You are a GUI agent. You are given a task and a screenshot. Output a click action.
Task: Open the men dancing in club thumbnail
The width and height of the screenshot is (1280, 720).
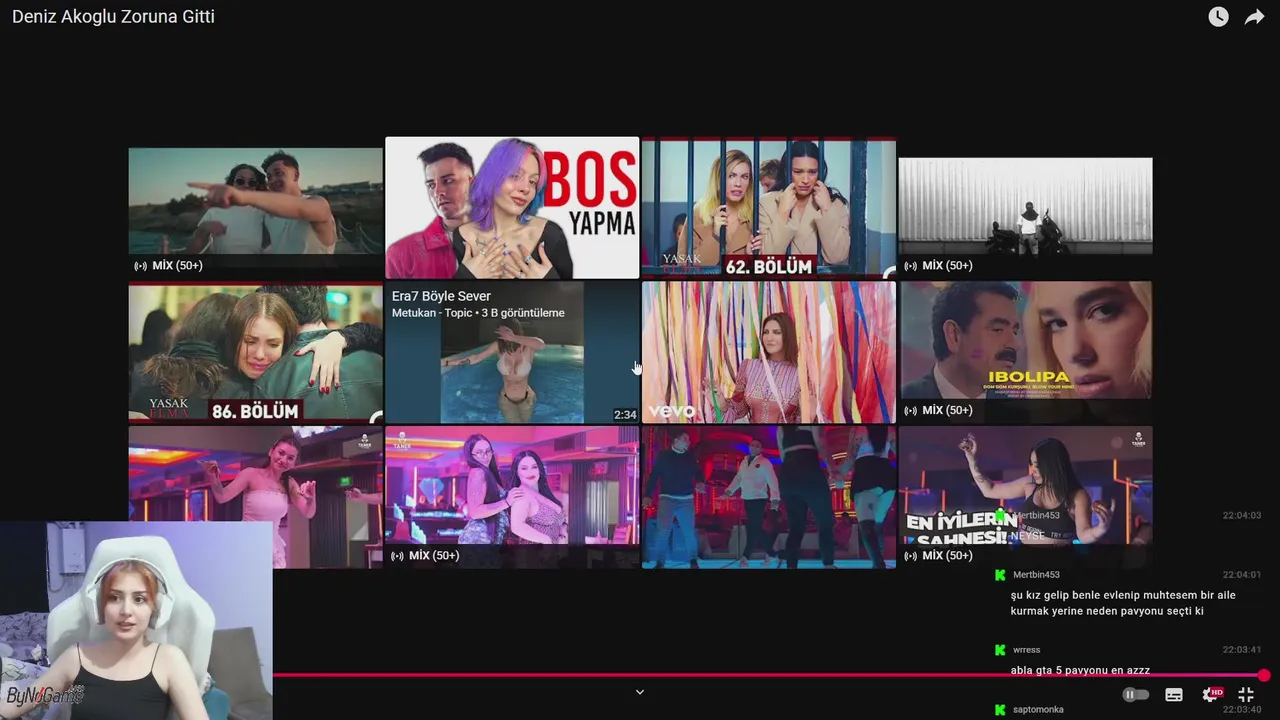(x=769, y=497)
